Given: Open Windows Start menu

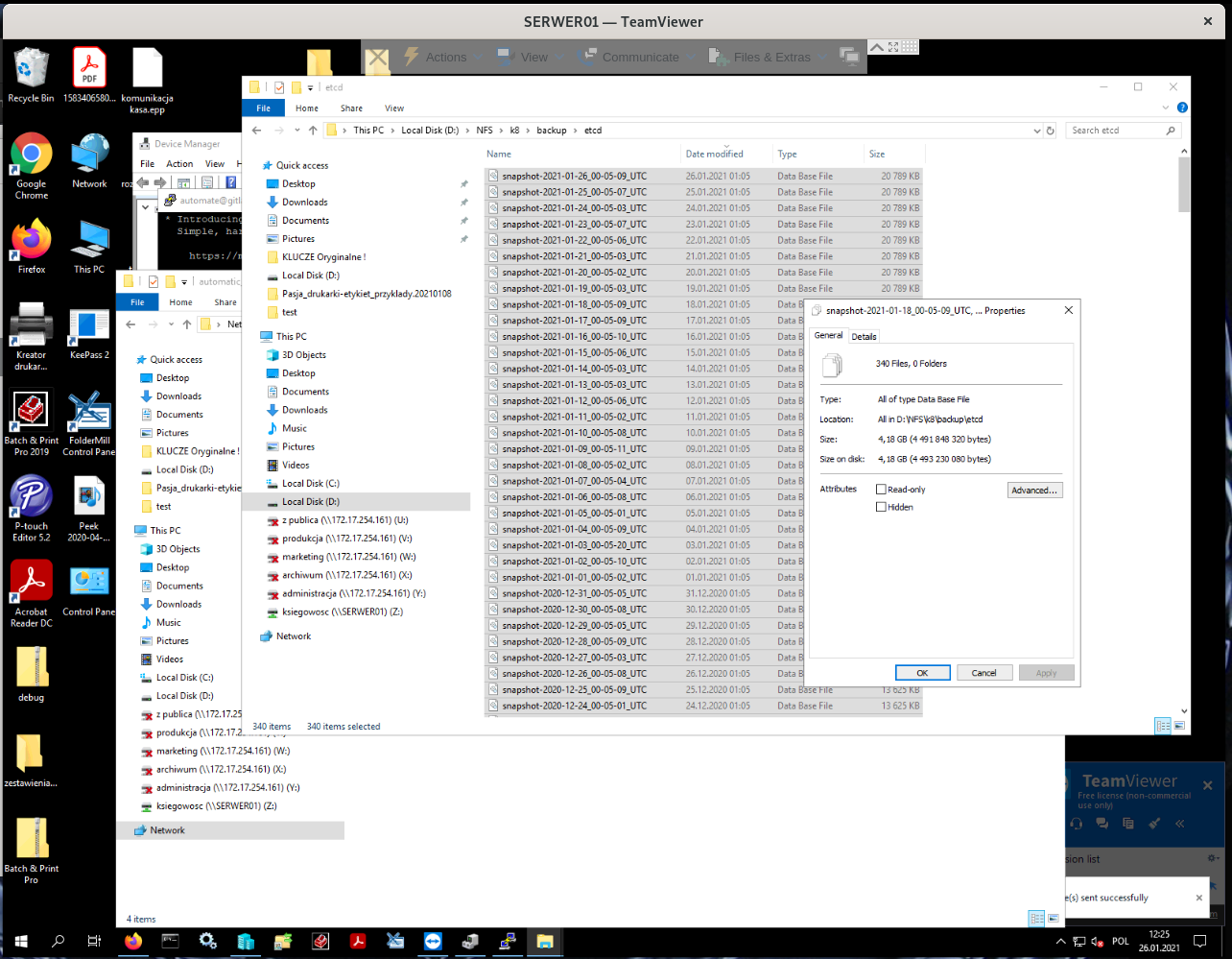Looking at the screenshot, I should (20, 942).
